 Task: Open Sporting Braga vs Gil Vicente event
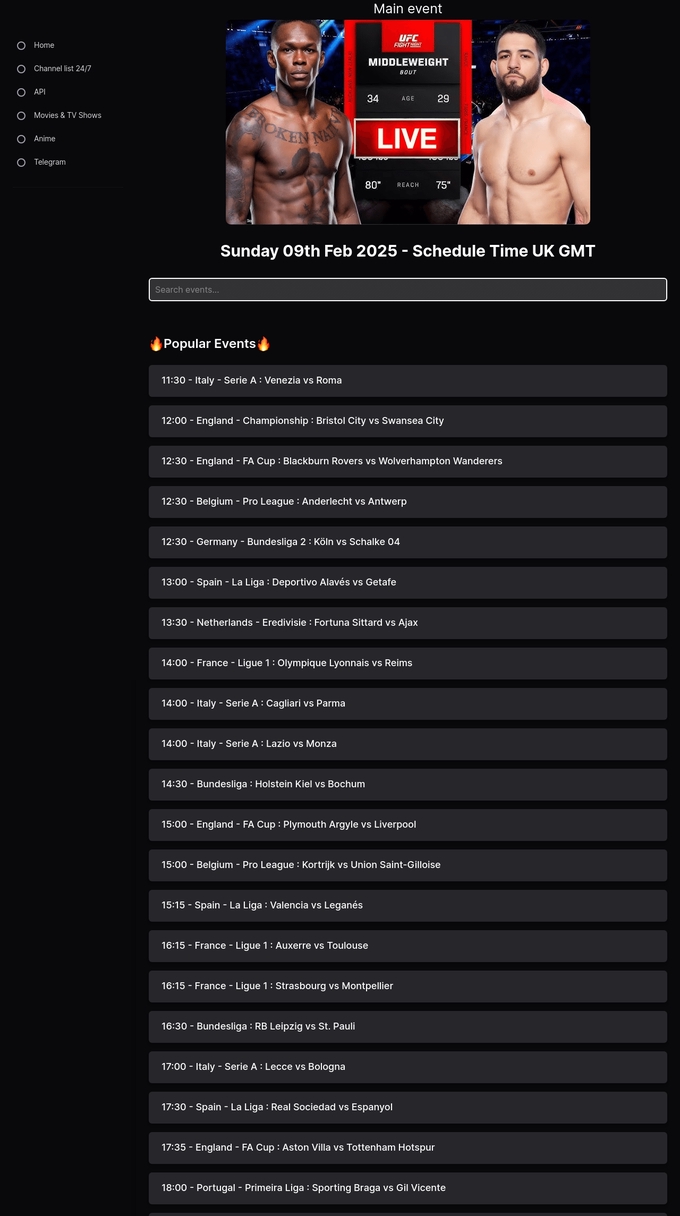click(x=408, y=1188)
